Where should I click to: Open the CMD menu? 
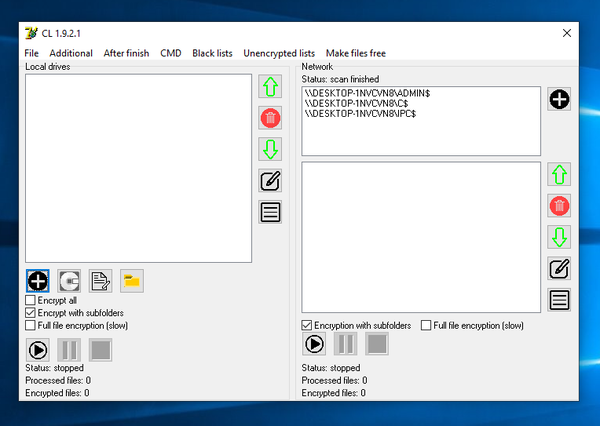tap(171, 53)
